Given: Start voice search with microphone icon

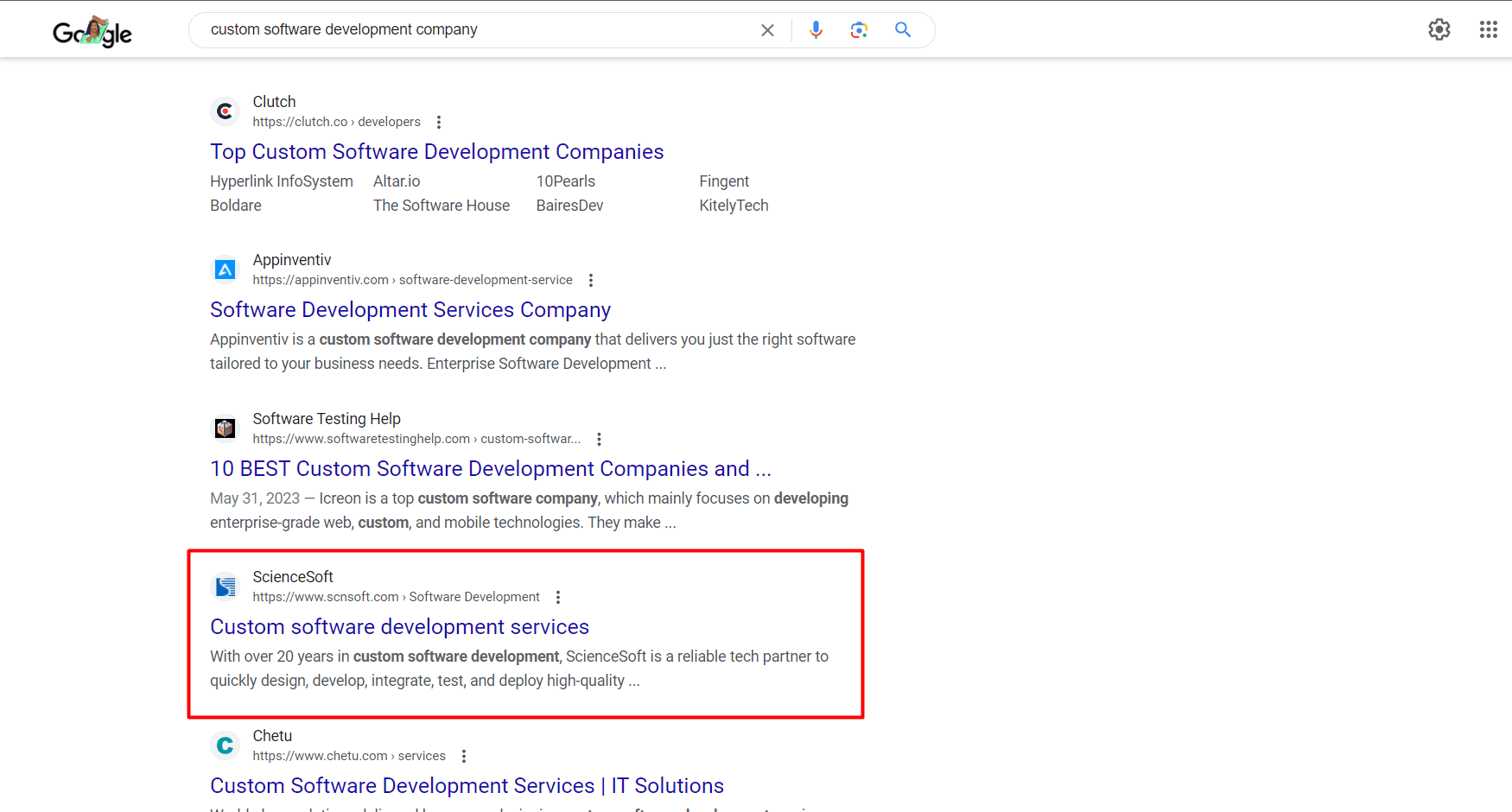Looking at the screenshot, I should 816,30.
